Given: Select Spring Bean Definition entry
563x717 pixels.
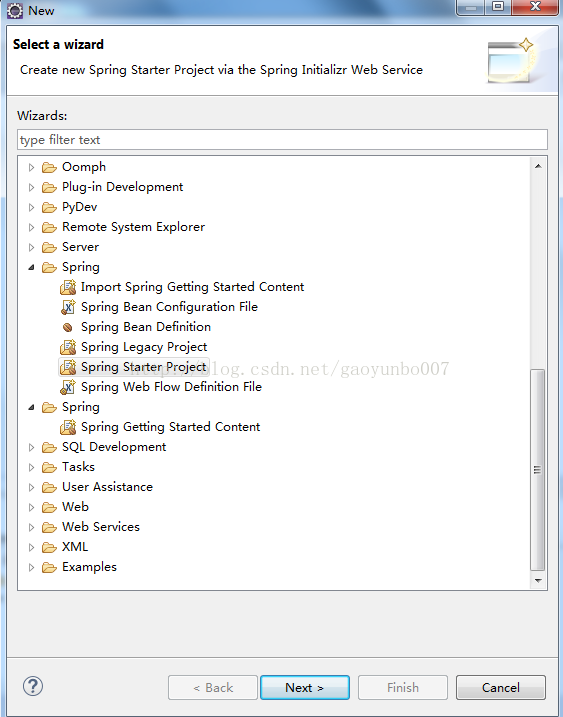Looking at the screenshot, I should 146,327.
